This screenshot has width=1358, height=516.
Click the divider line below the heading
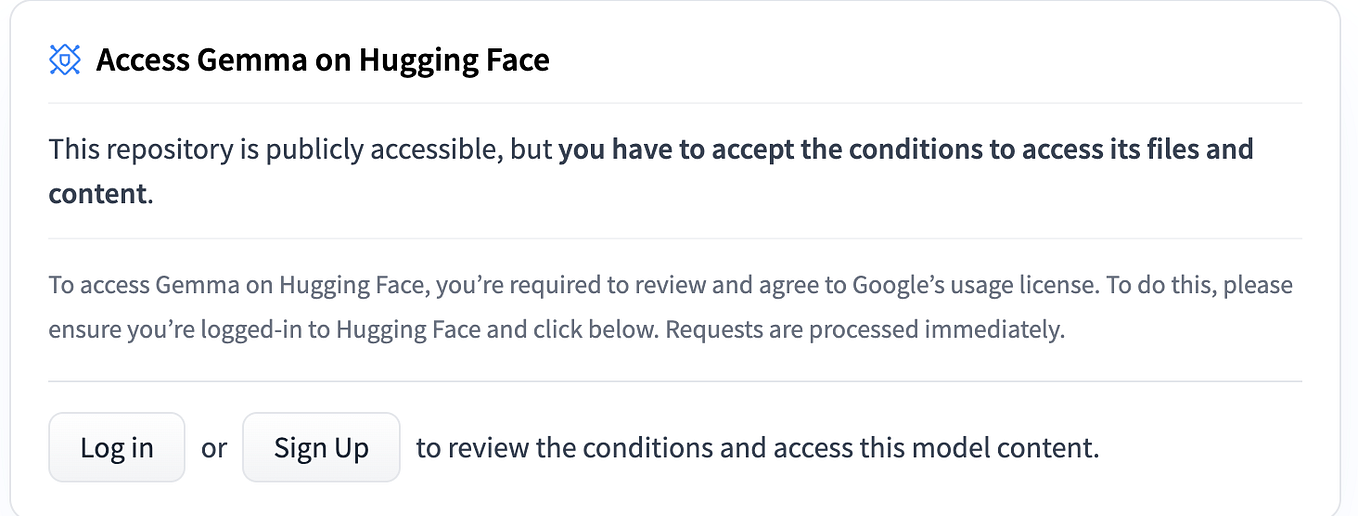(675, 103)
